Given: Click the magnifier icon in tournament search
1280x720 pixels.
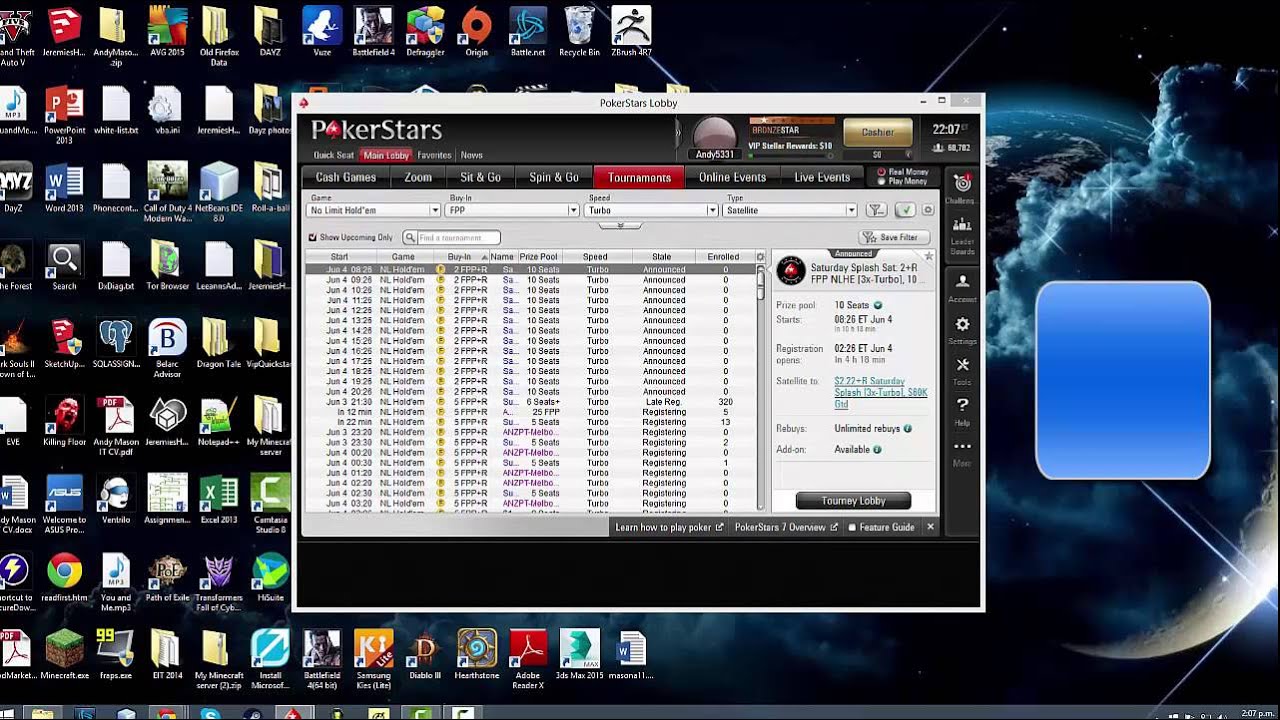Looking at the screenshot, I should [410, 238].
